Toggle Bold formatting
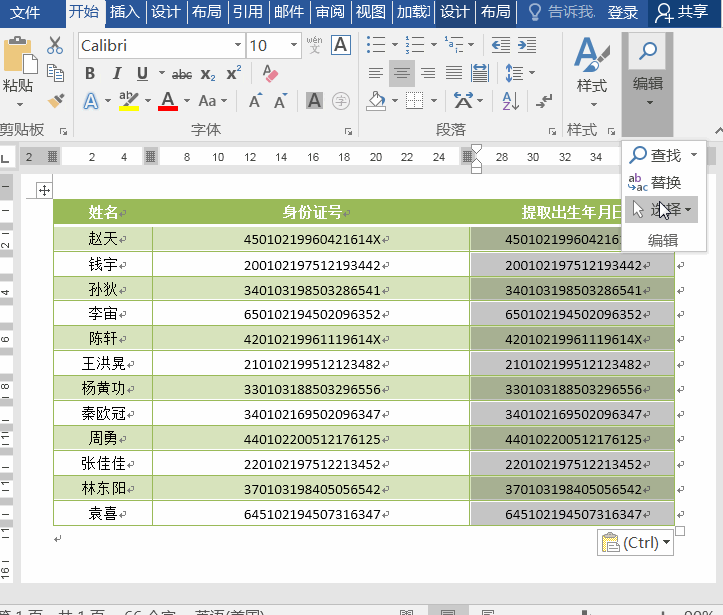723x615 pixels. coord(90,73)
